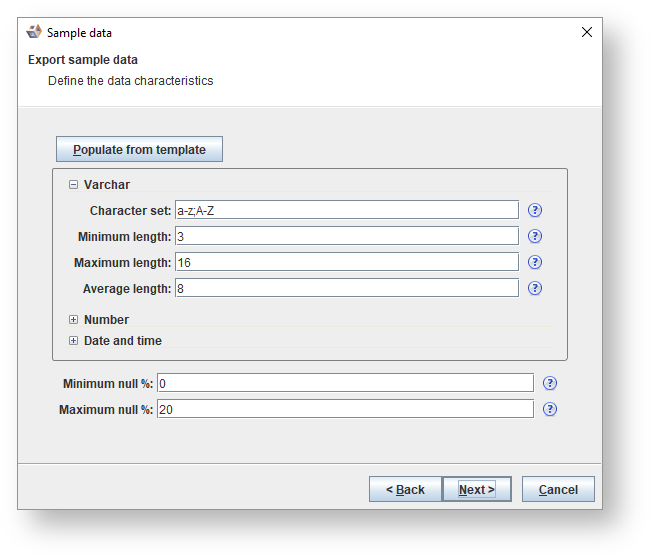Expand the Date and time section
Screen dimensions: 651x558
coord(74,341)
